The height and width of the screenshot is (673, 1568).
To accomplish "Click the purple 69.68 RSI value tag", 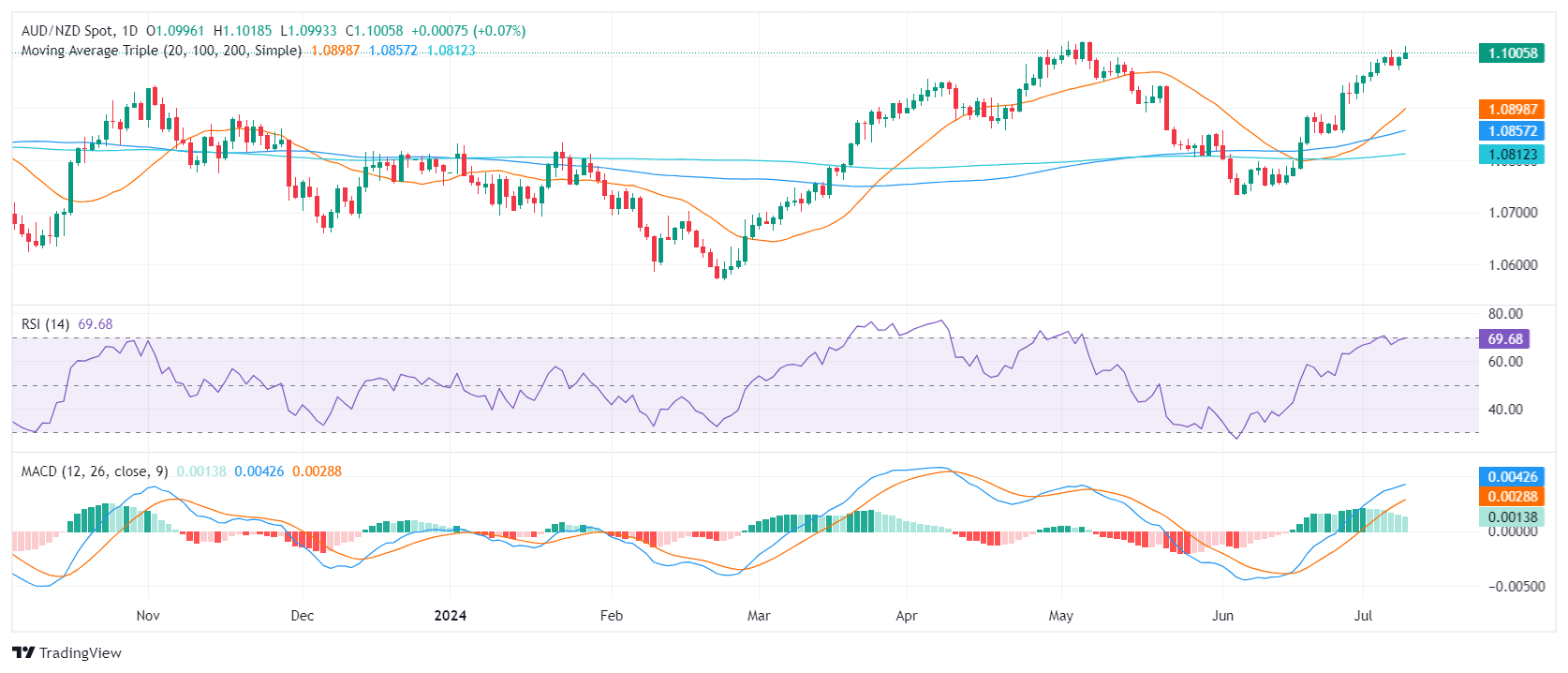I will pyautogui.click(x=1505, y=339).
